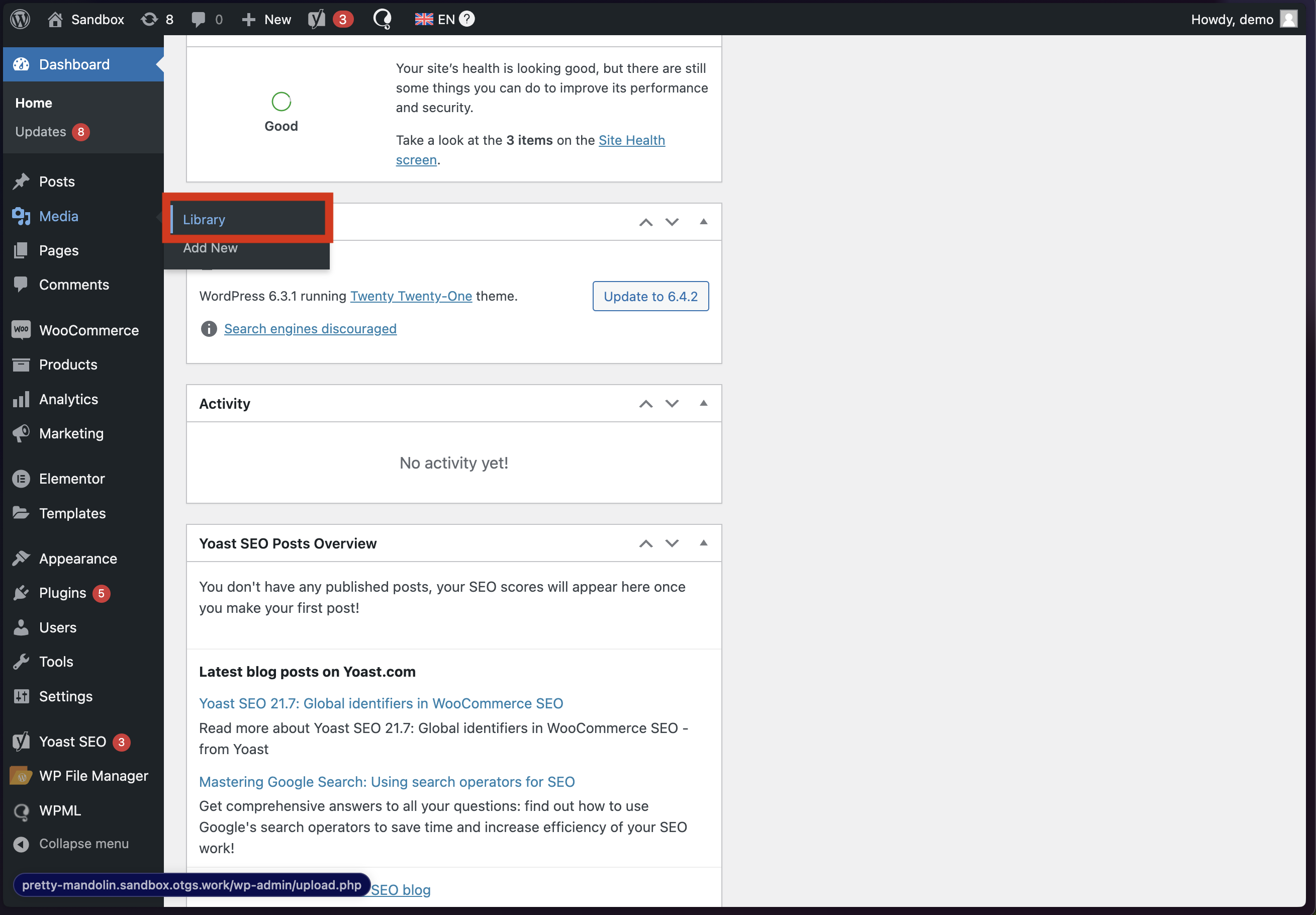Open the WordPress logo menu
Viewport: 1316px width, 915px height.
(20, 19)
